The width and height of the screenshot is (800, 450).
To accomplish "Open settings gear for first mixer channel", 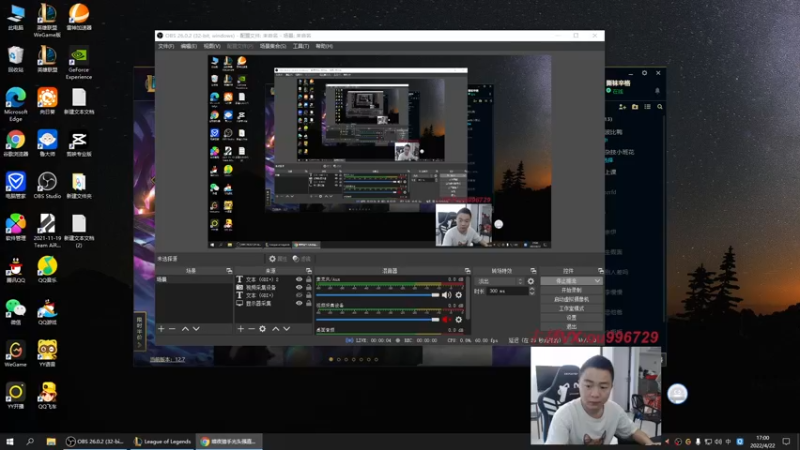I will tap(459, 295).
